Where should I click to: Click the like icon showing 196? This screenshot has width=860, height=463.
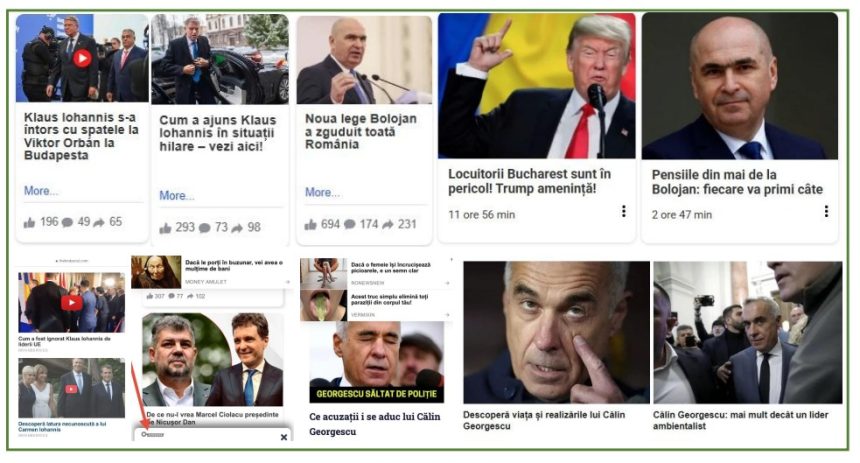30,223
